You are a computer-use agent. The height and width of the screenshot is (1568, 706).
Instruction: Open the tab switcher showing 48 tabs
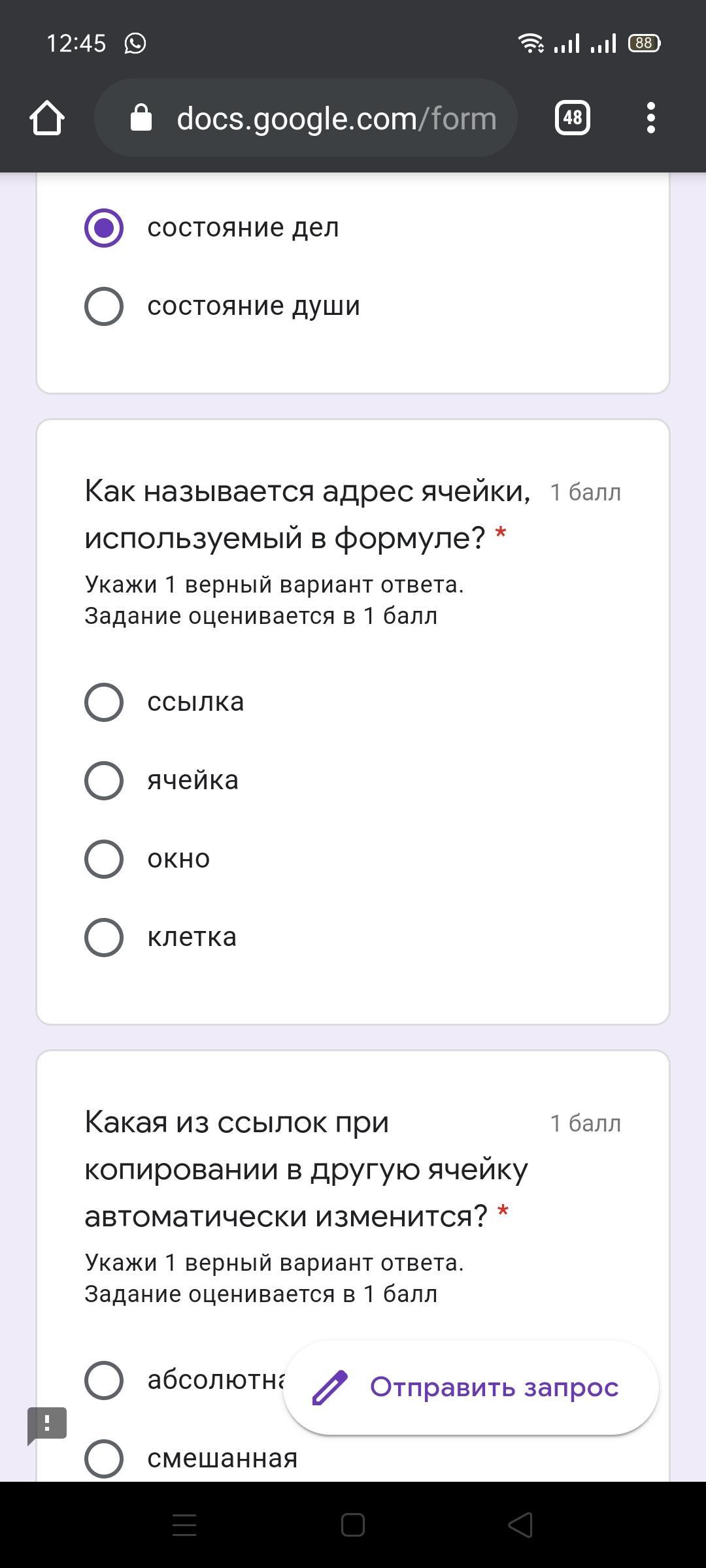coord(572,118)
